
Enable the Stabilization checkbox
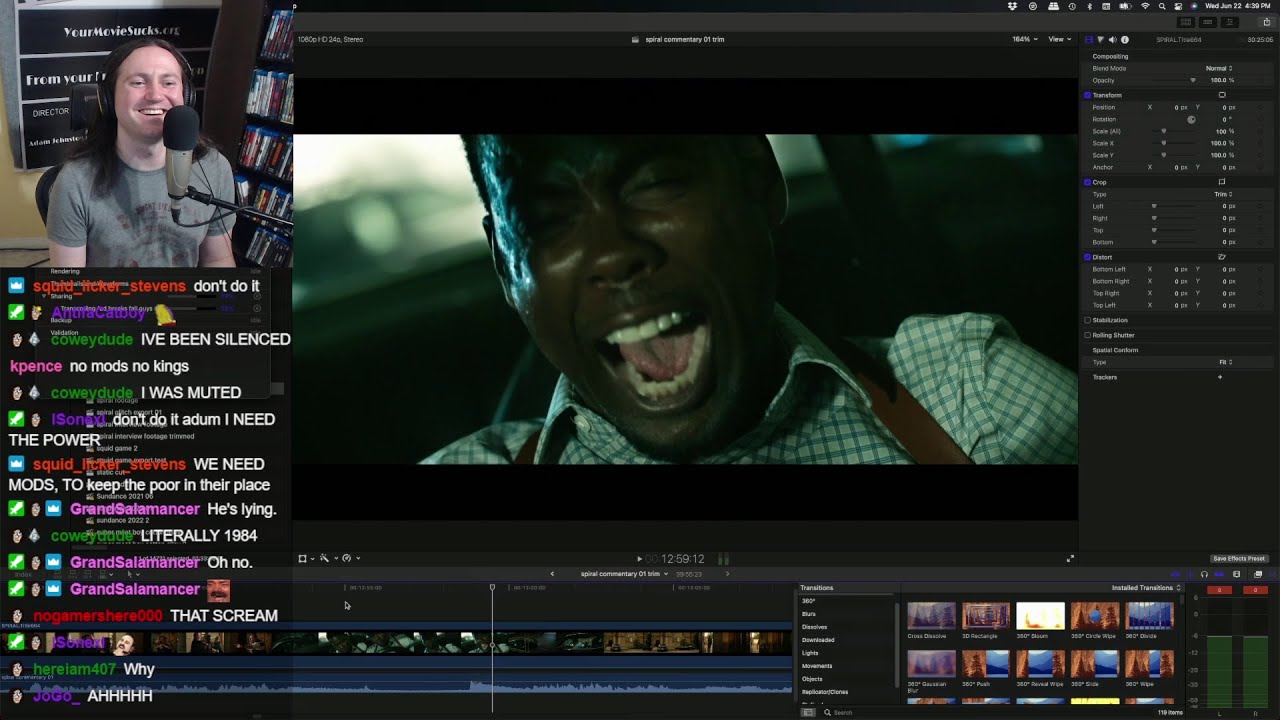click(1087, 320)
